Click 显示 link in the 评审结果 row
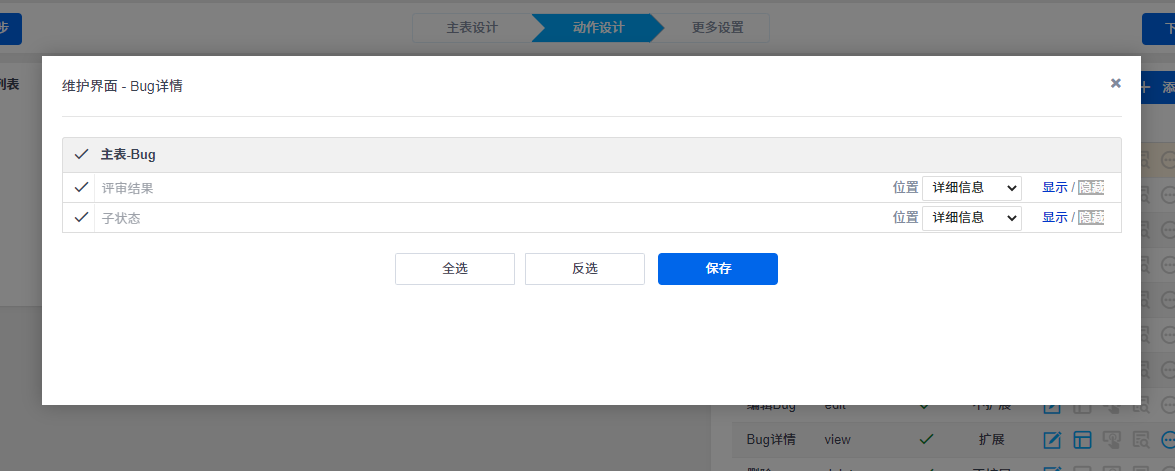 coord(1054,187)
